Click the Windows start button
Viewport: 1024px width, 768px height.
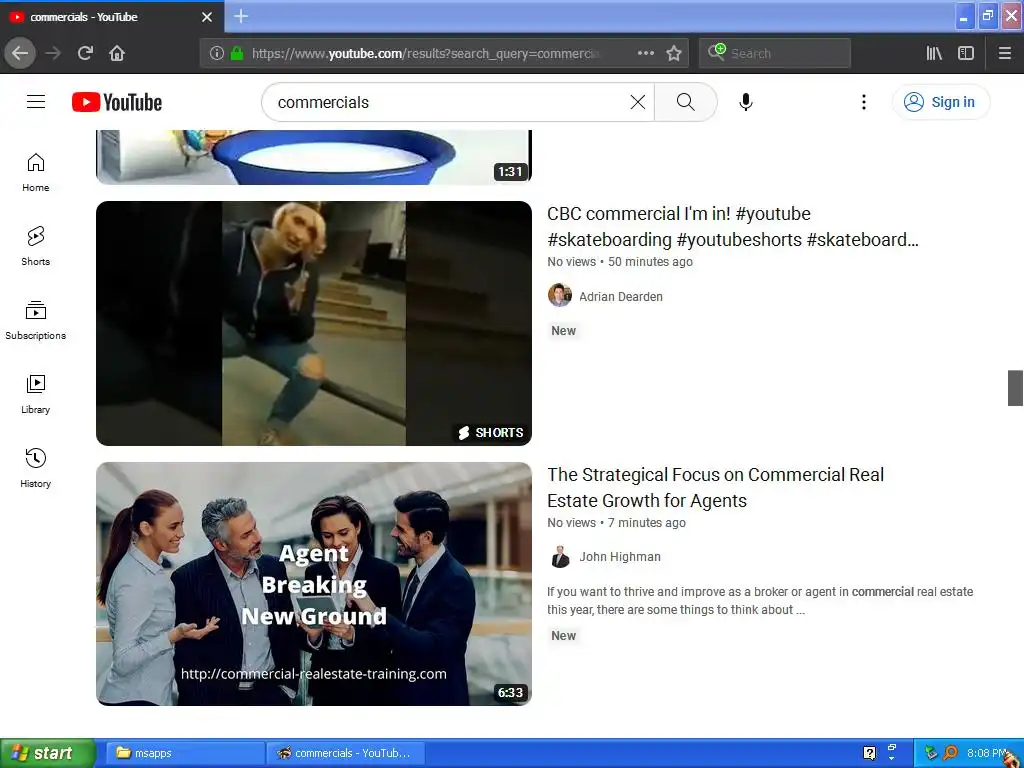[48, 753]
